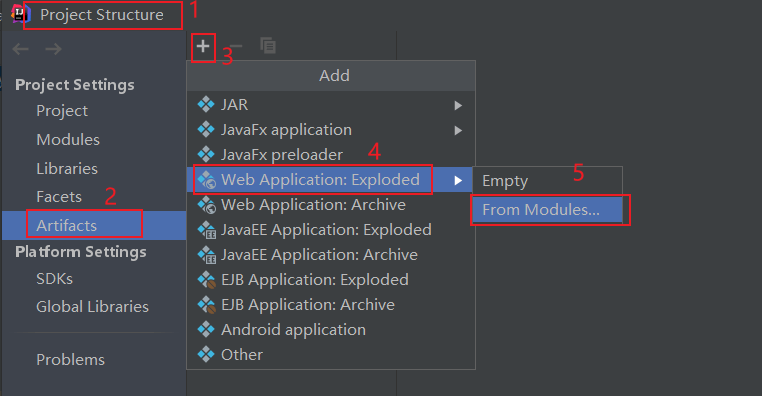Select Android application menu item
Screen dimensions: 762x396
pos(330,329)
